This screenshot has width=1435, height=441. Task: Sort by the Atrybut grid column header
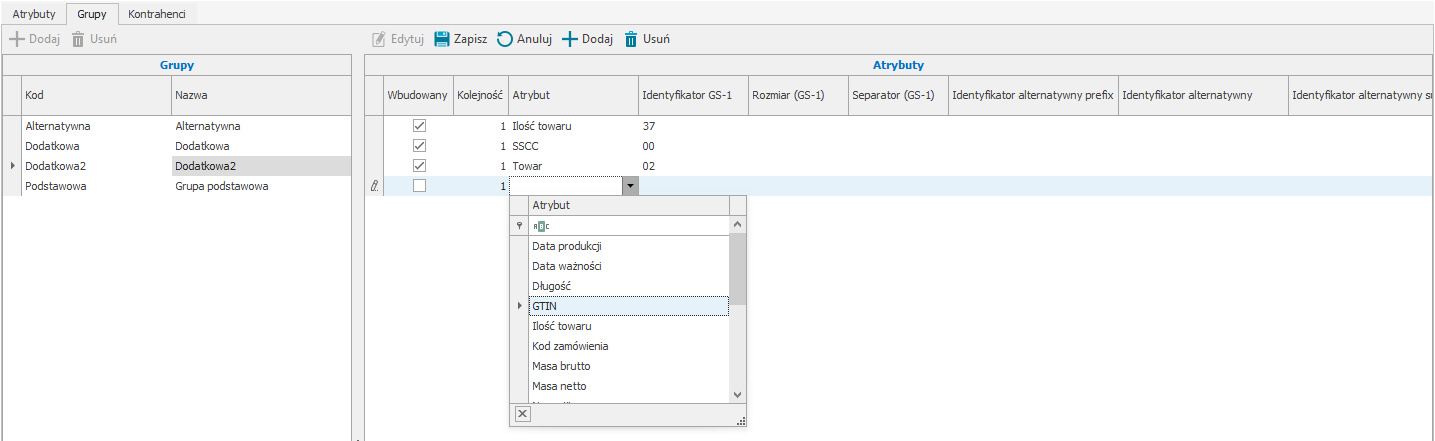click(573, 95)
